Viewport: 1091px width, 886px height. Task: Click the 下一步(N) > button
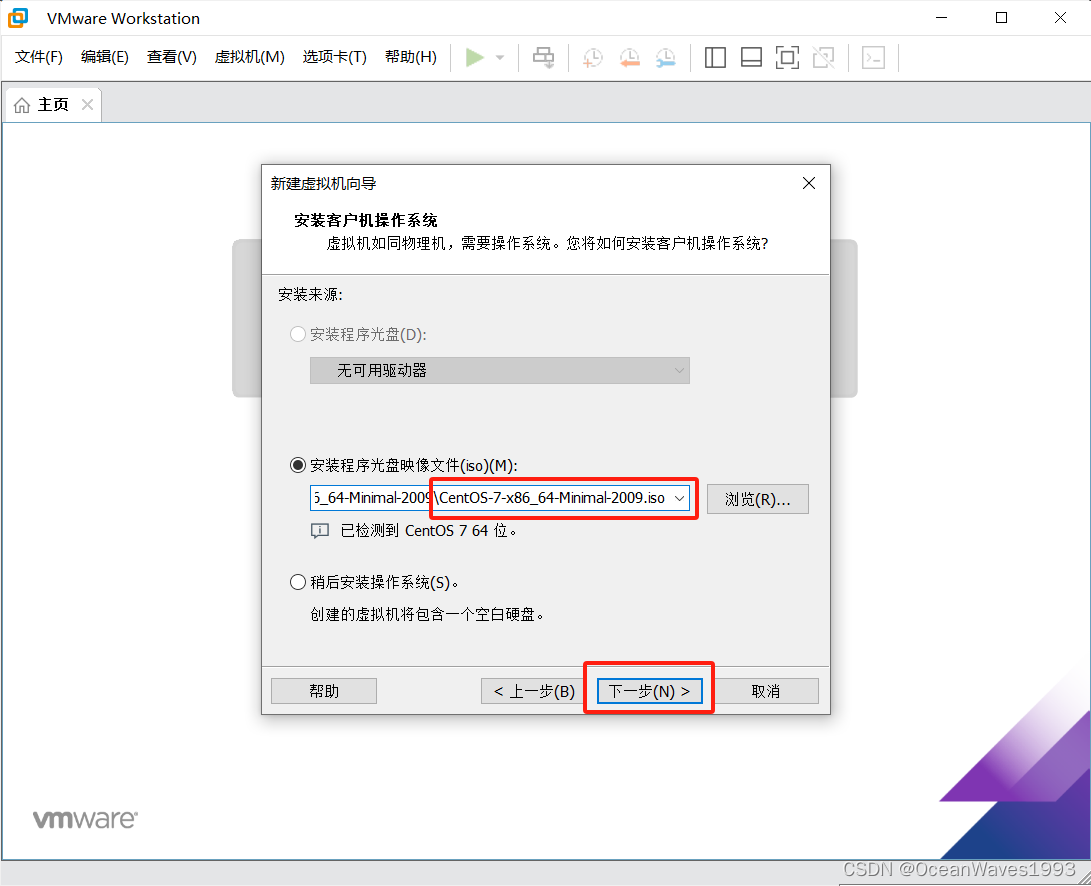649,691
